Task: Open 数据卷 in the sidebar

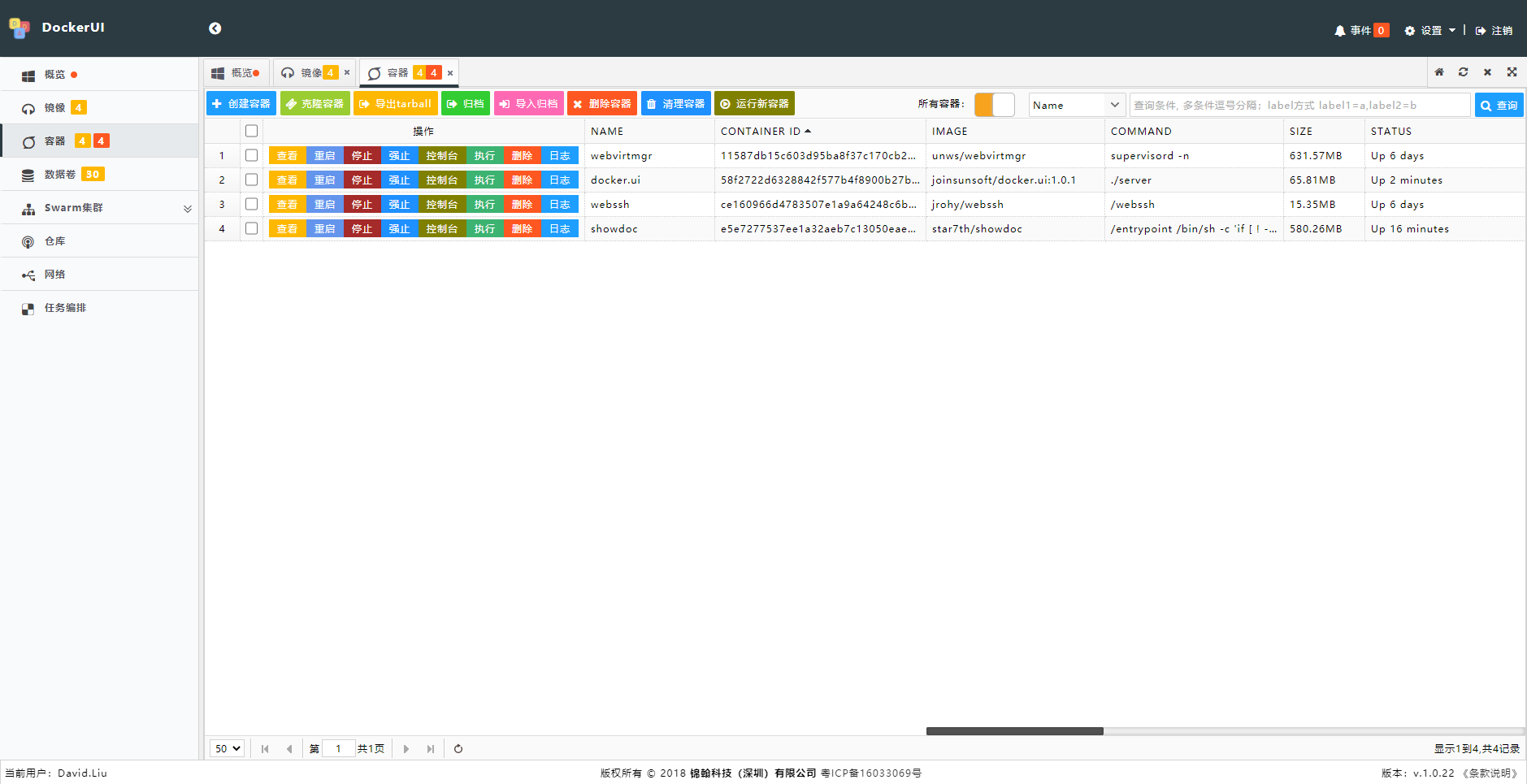Action: tap(99, 175)
